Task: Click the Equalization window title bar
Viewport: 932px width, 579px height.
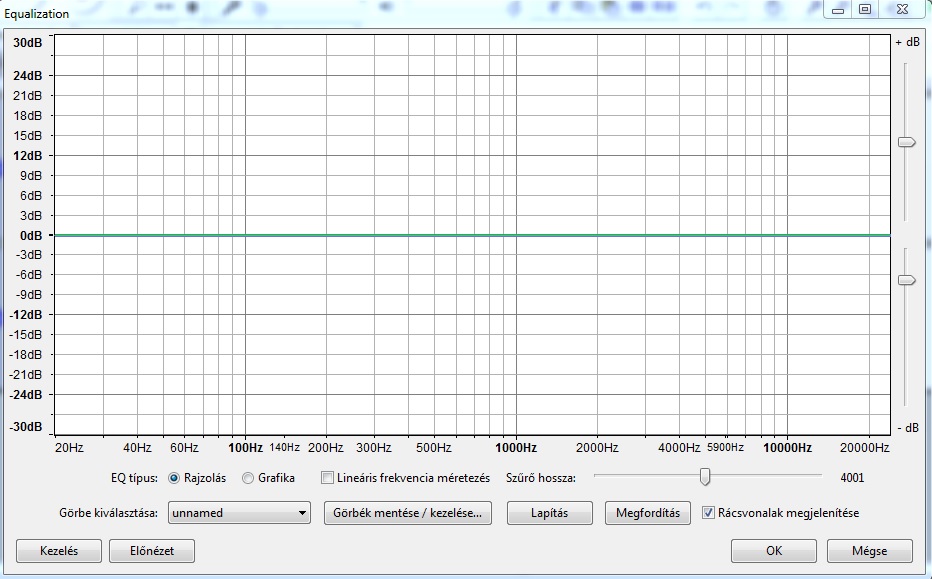Action: 400,13
